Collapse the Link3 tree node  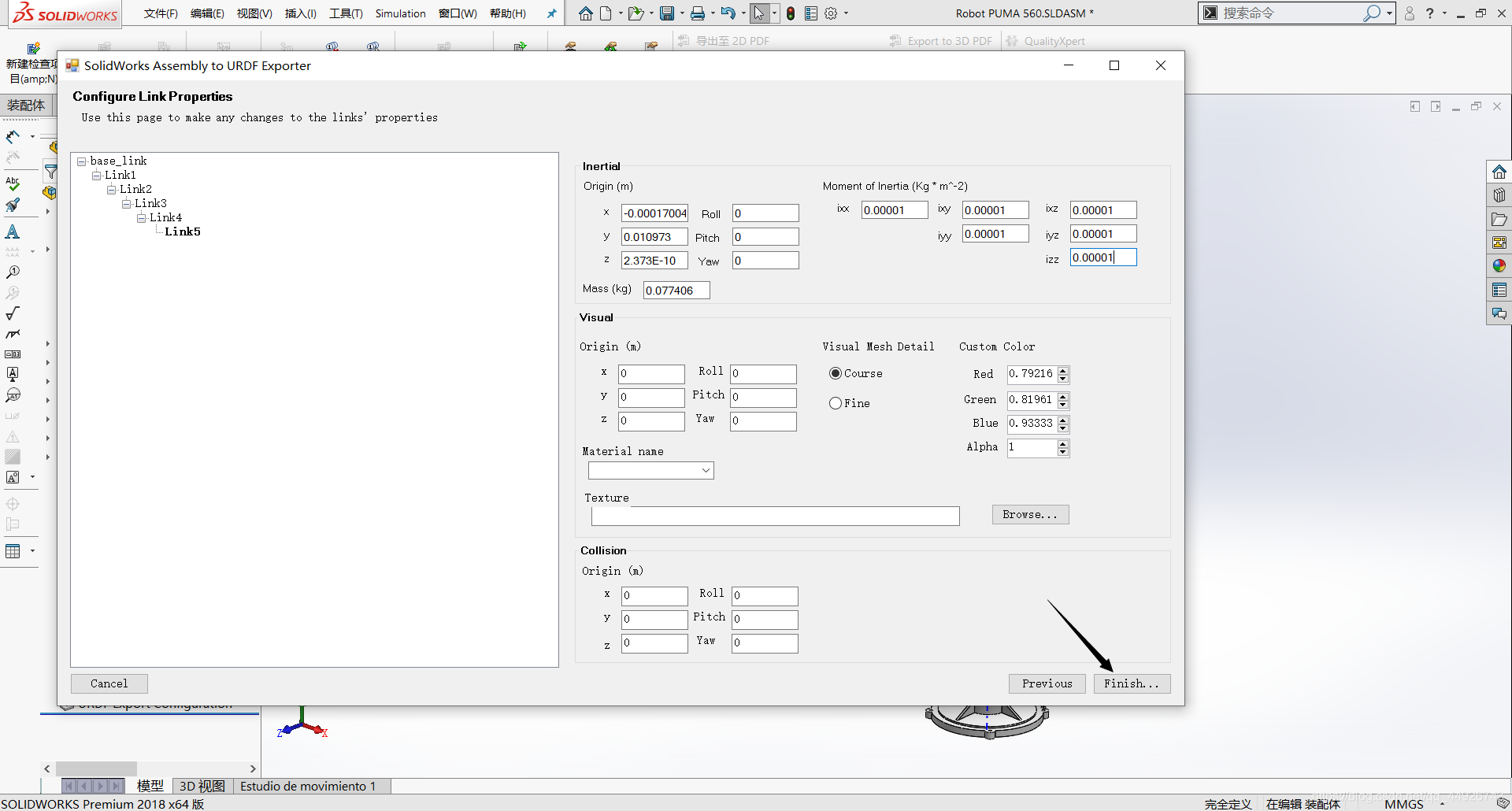(126, 204)
